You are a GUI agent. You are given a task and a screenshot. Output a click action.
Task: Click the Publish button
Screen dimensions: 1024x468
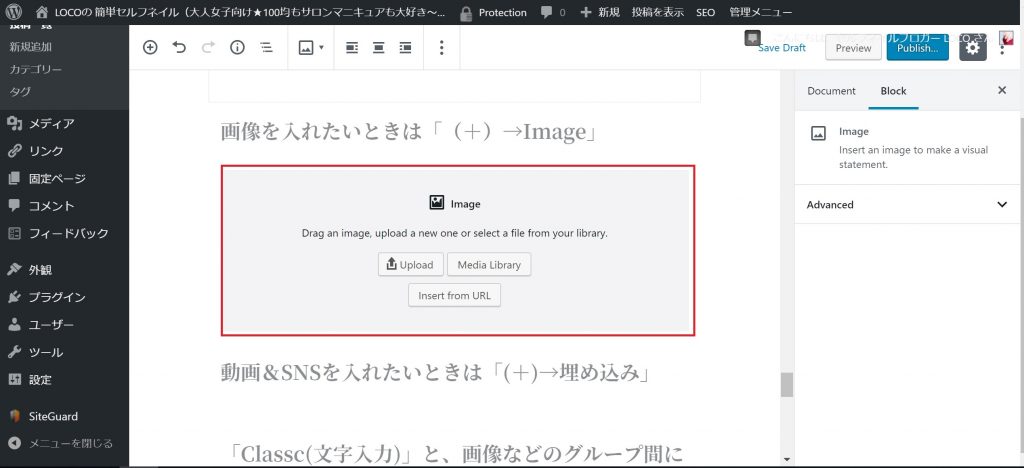(918, 48)
